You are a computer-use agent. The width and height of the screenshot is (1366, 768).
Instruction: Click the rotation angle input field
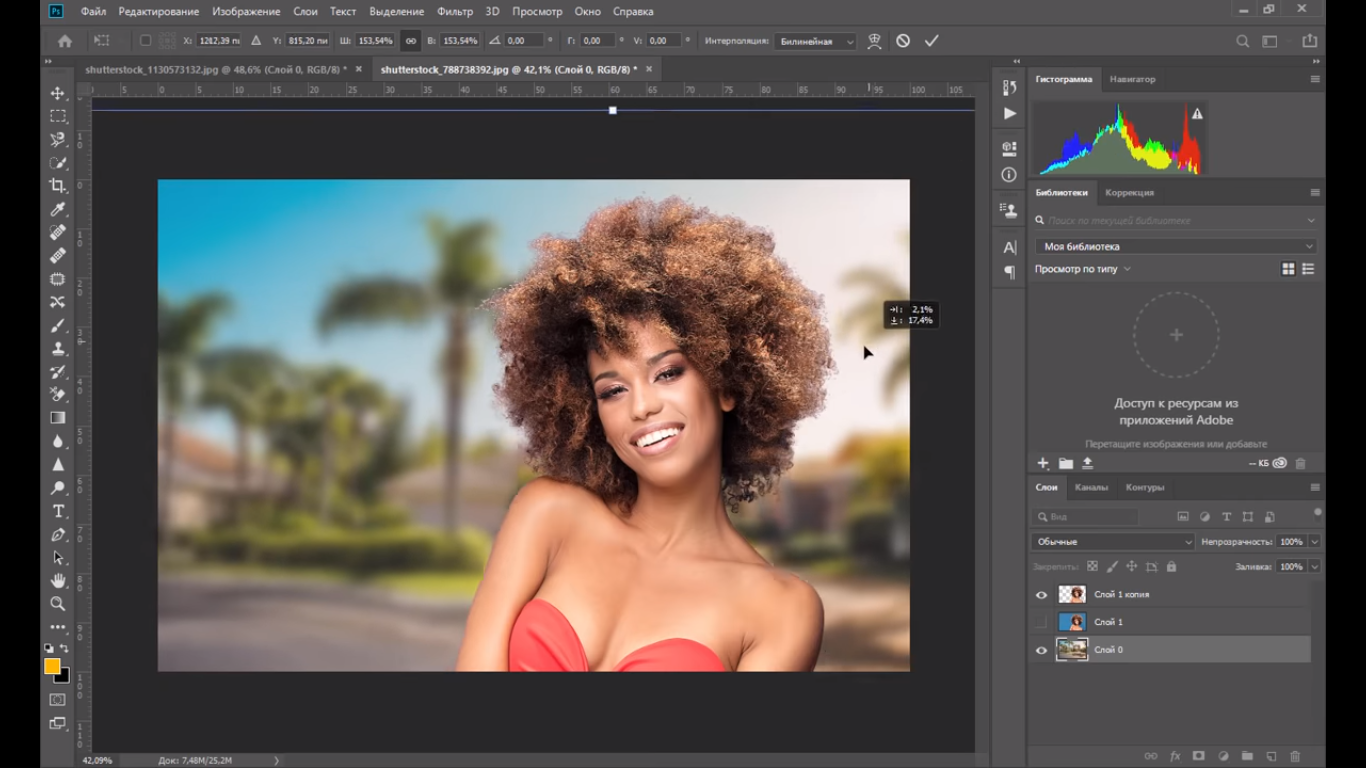(x=524, y=41)
